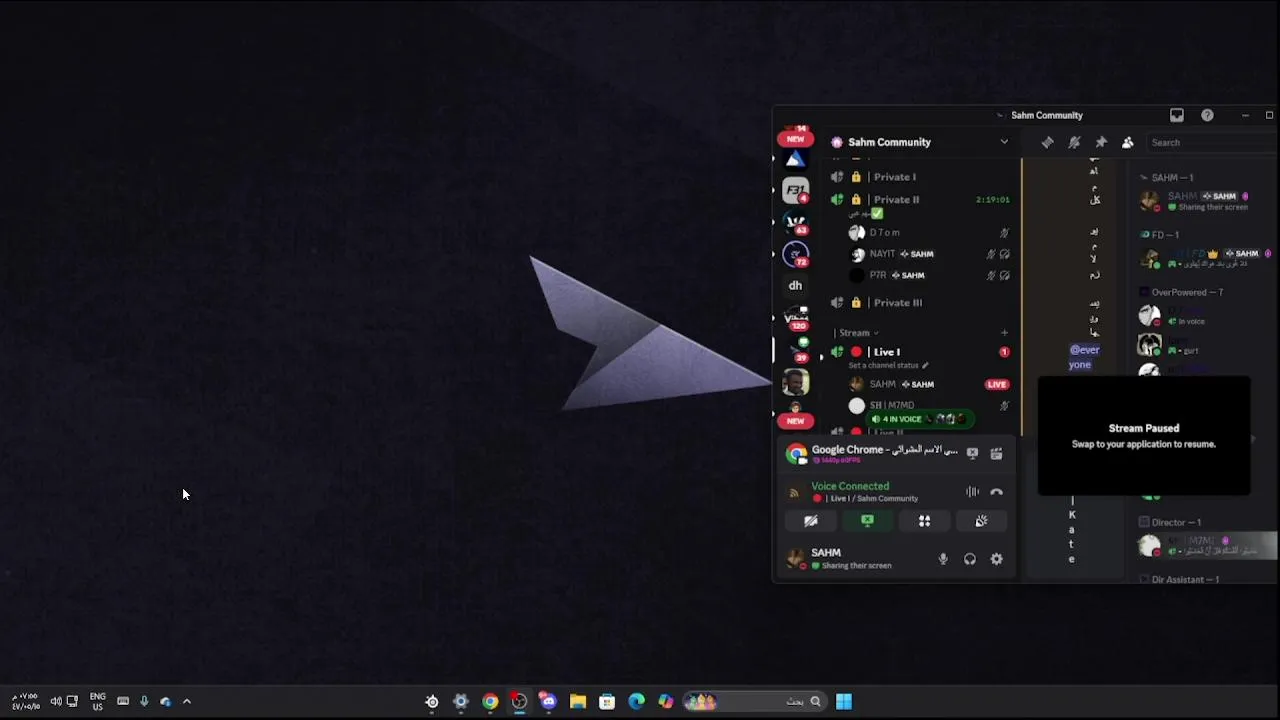
Task: Toggle noise suppression waveform icon
Action: click(972, 492)
